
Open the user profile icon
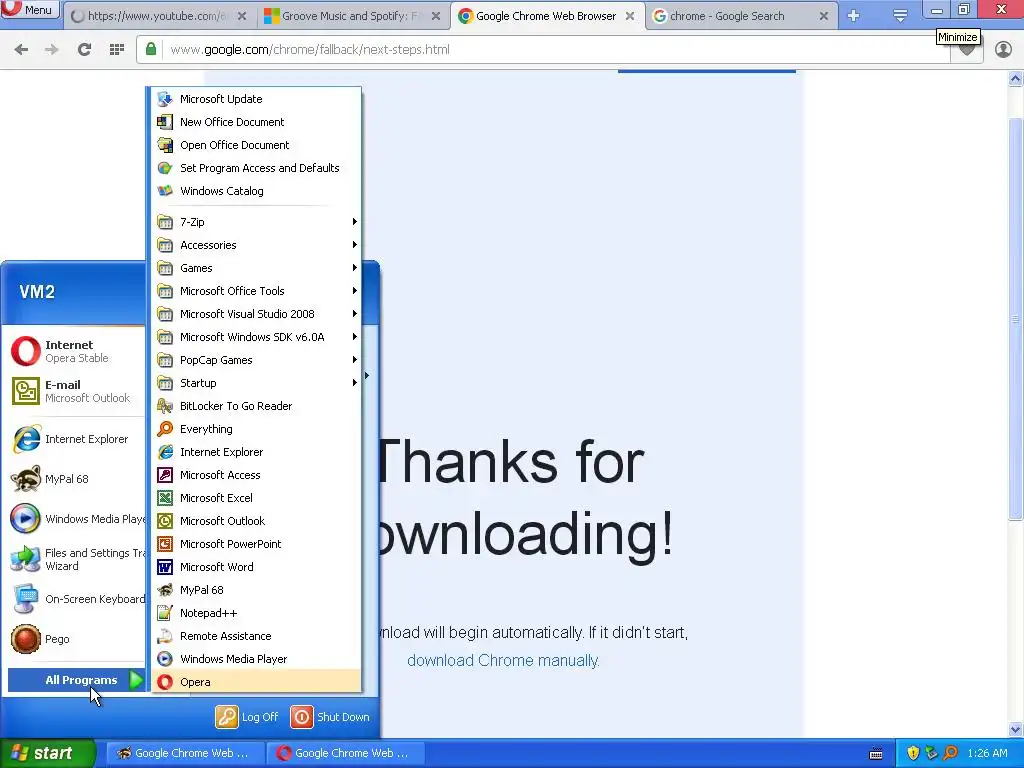coord(1003,49)
